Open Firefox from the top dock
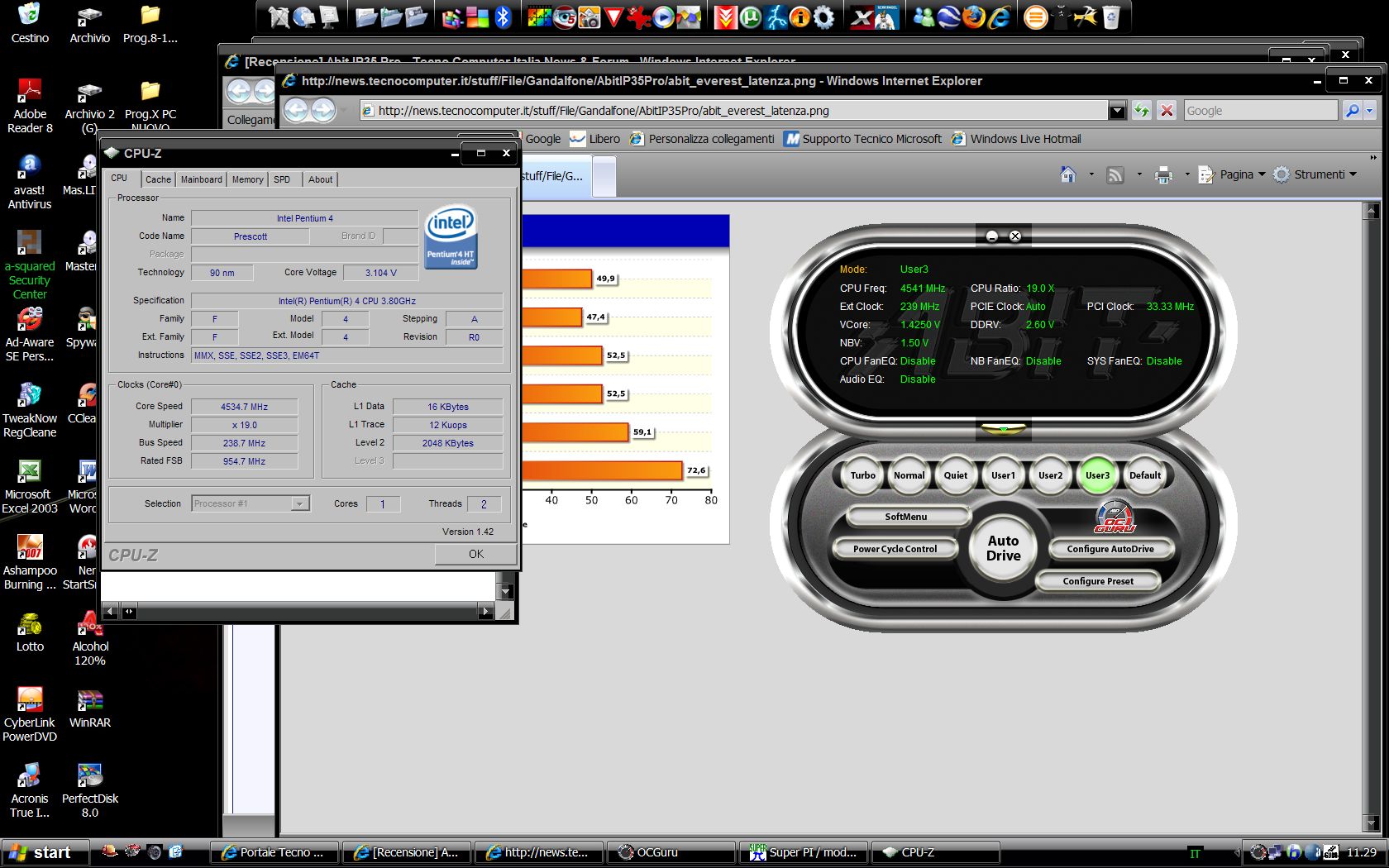Screen dimensions: 1389x868 point(974,17)
